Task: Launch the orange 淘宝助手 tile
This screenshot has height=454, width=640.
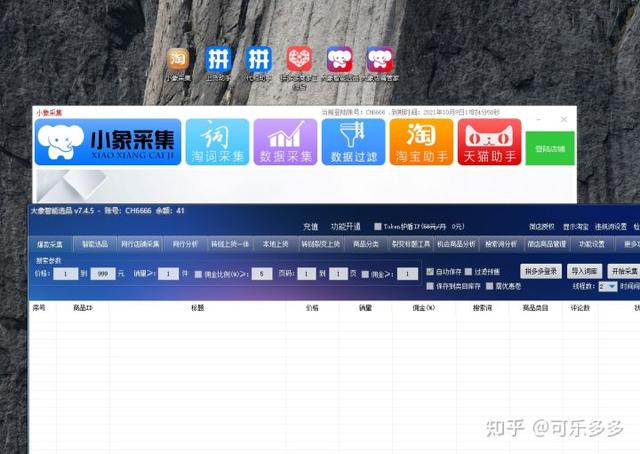Action: 422,142
